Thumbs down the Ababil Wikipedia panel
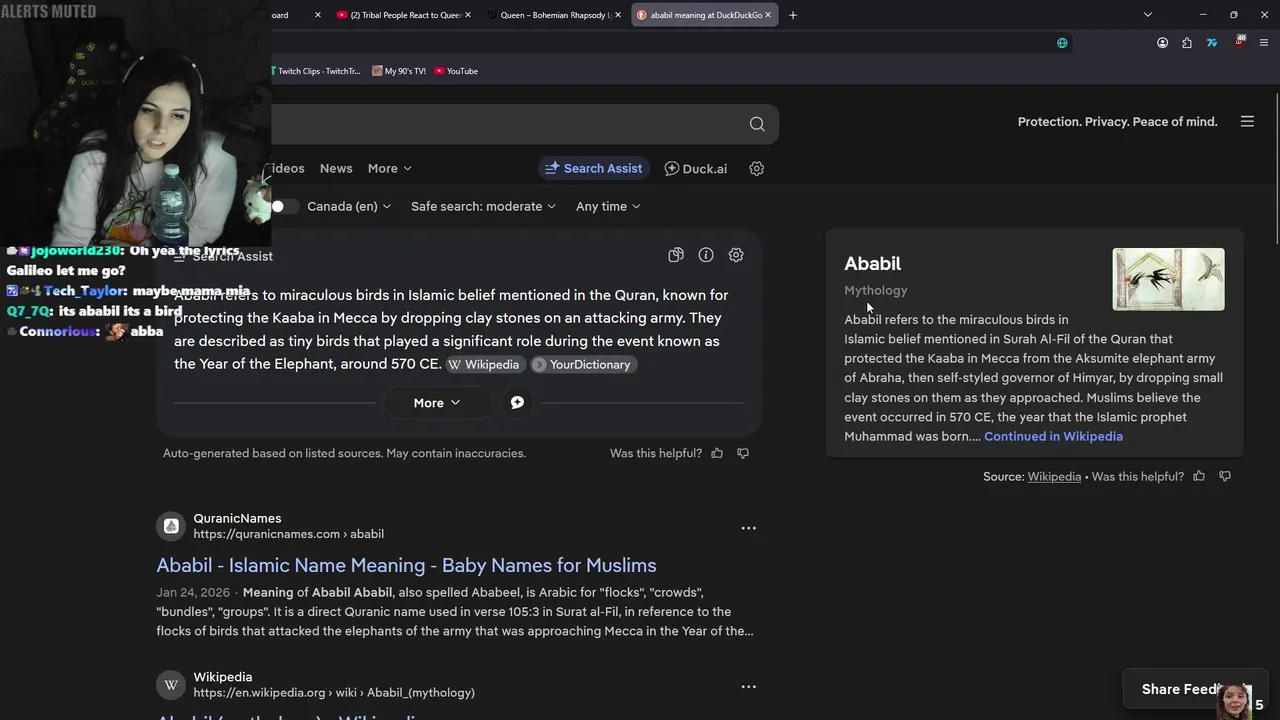Image resolution: width=1280 pixels, height=720 pixels. click(1225, 476)
